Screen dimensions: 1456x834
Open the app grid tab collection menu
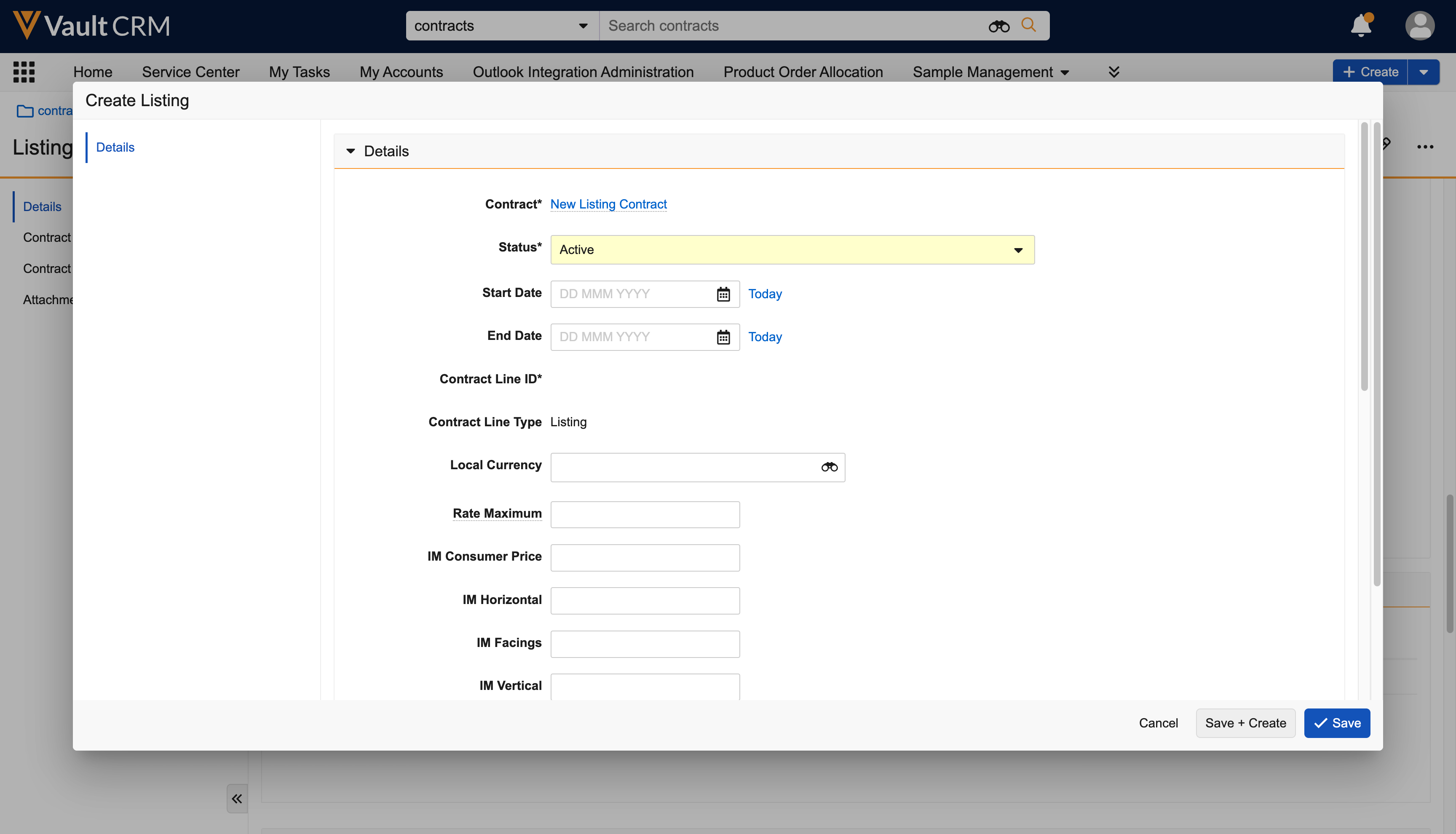click(x=24, y=72)
